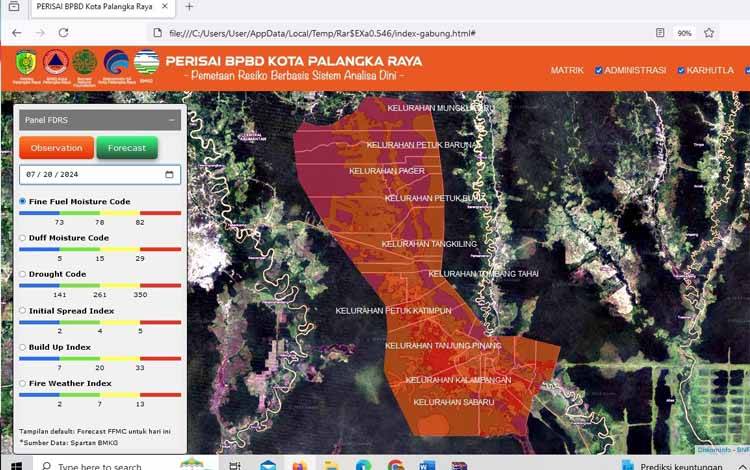Click the KELURAHAN KALAMPANGAN map label
This screenshot has width=750, height=470.
pos(458,380)
